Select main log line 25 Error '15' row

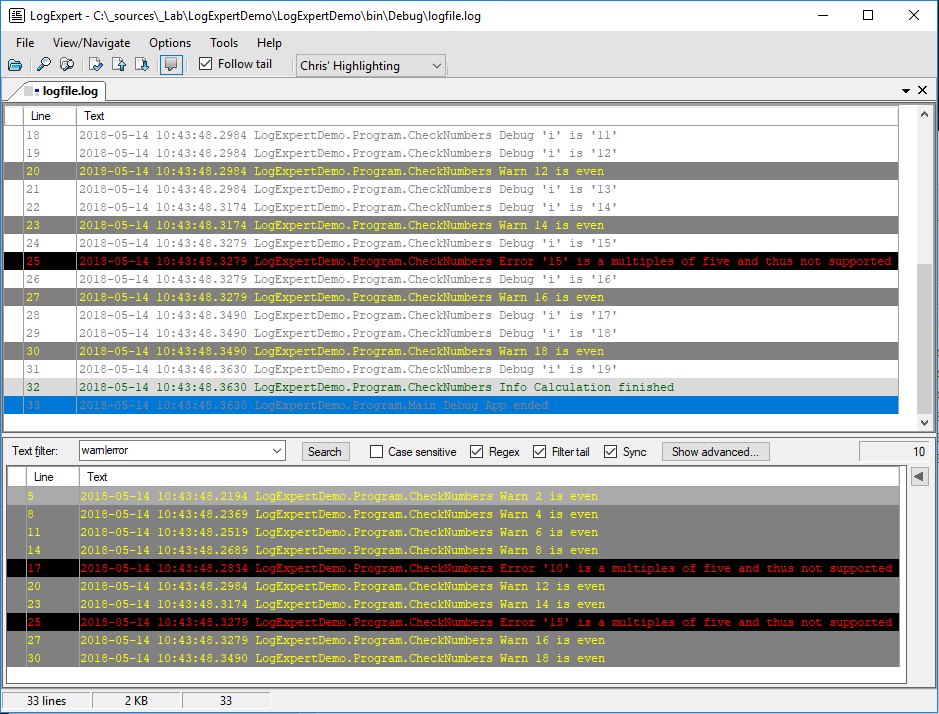pos(451,261)
